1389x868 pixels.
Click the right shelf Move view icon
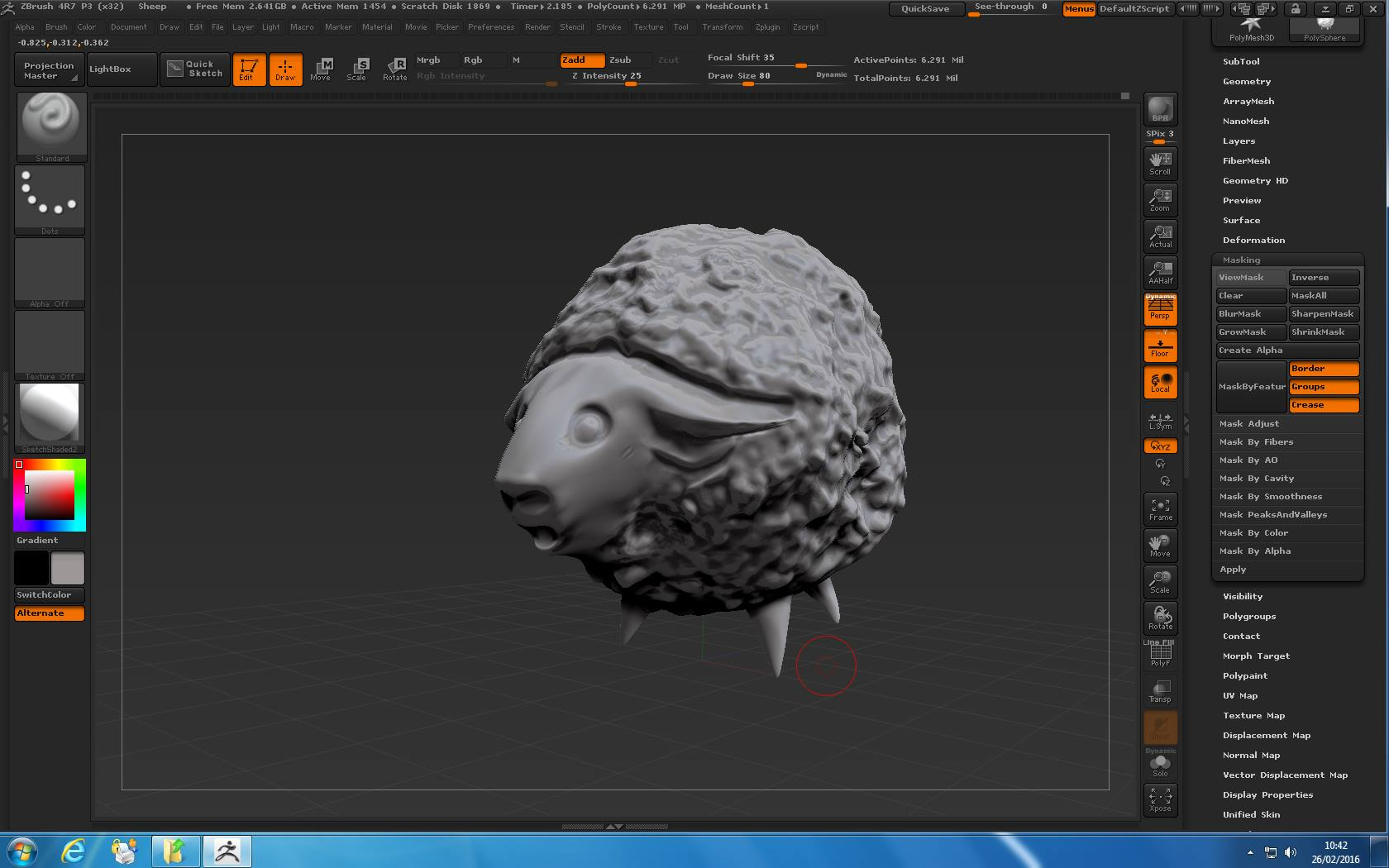pos(1160,545)
